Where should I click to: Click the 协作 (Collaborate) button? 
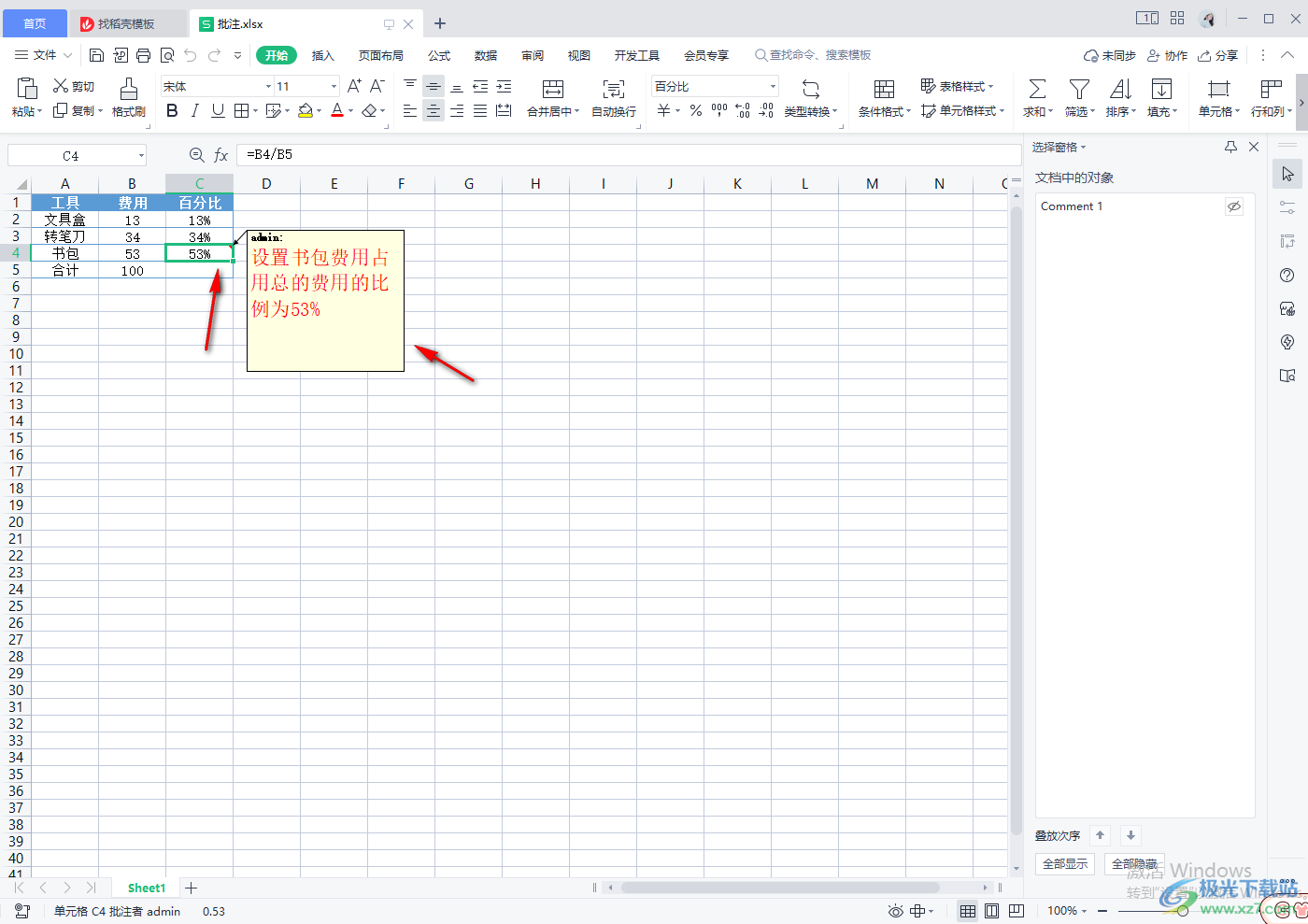click(x=1168, y=55)
